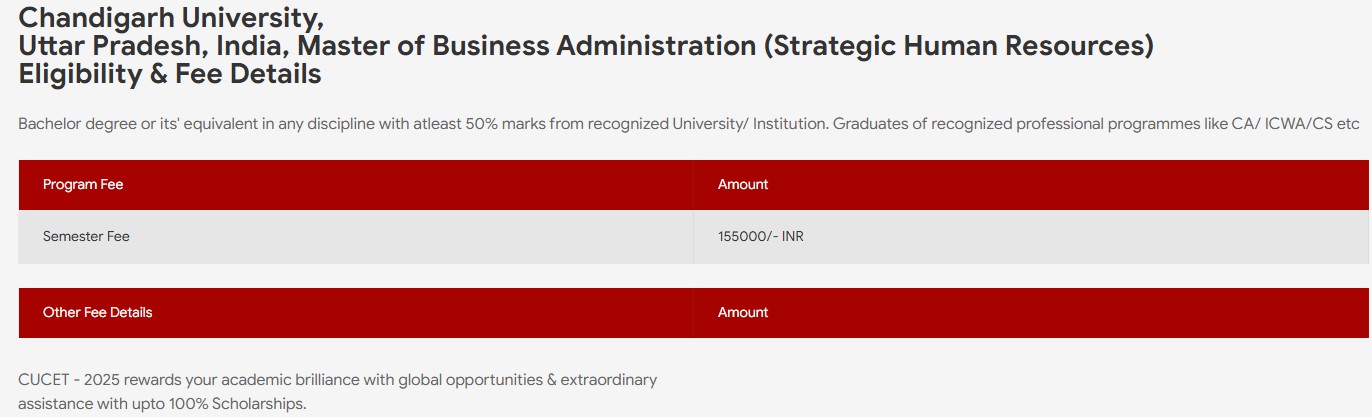Screen dimensions: 1372x417
Task: Click the "155000/- INR" amount cell
Action: tap(760, 237)
